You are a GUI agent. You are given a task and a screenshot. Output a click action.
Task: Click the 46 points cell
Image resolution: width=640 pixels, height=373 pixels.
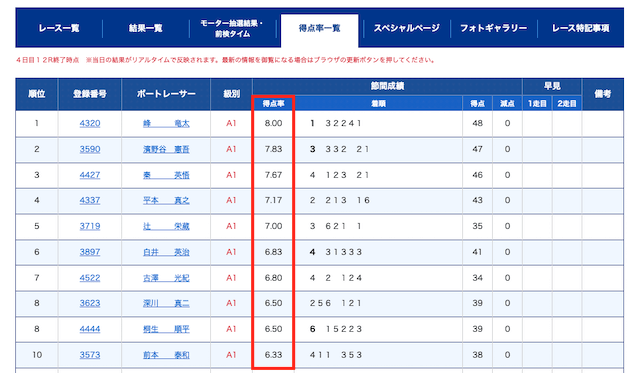[478, 175]
